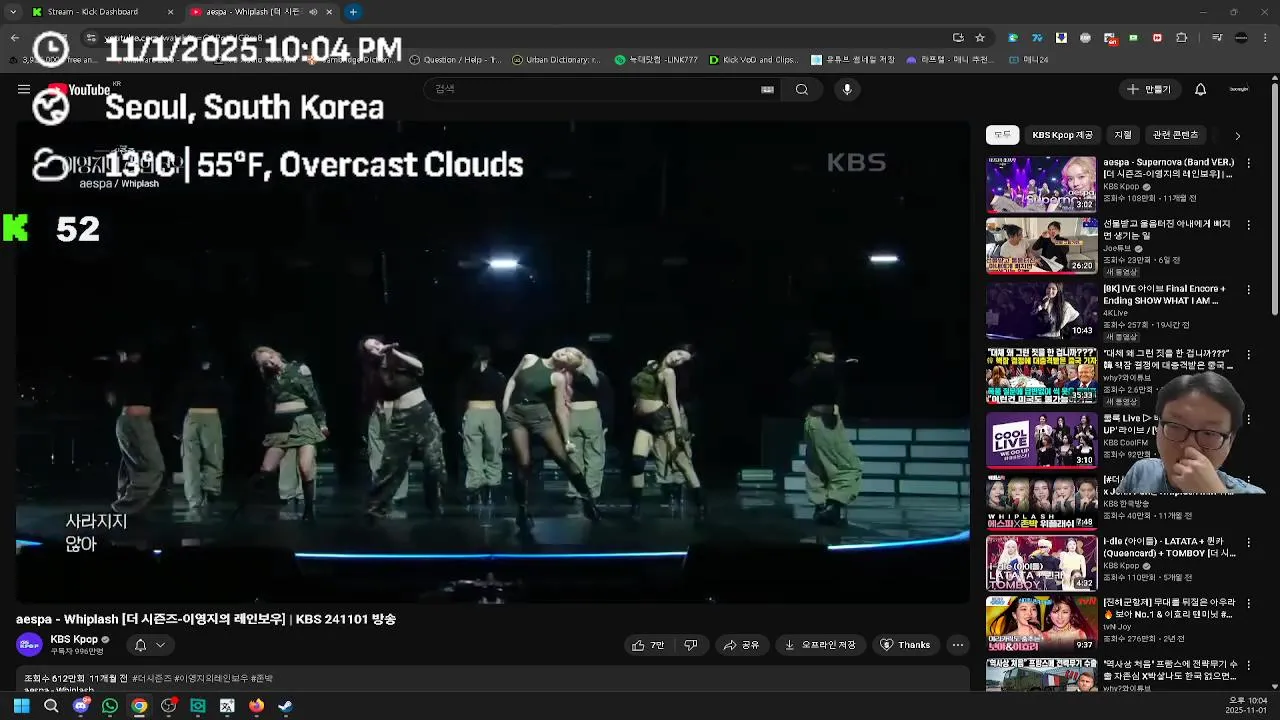1280x720 pixels.
Task: Go back with browser back arrow
Action: coord(14,38)
